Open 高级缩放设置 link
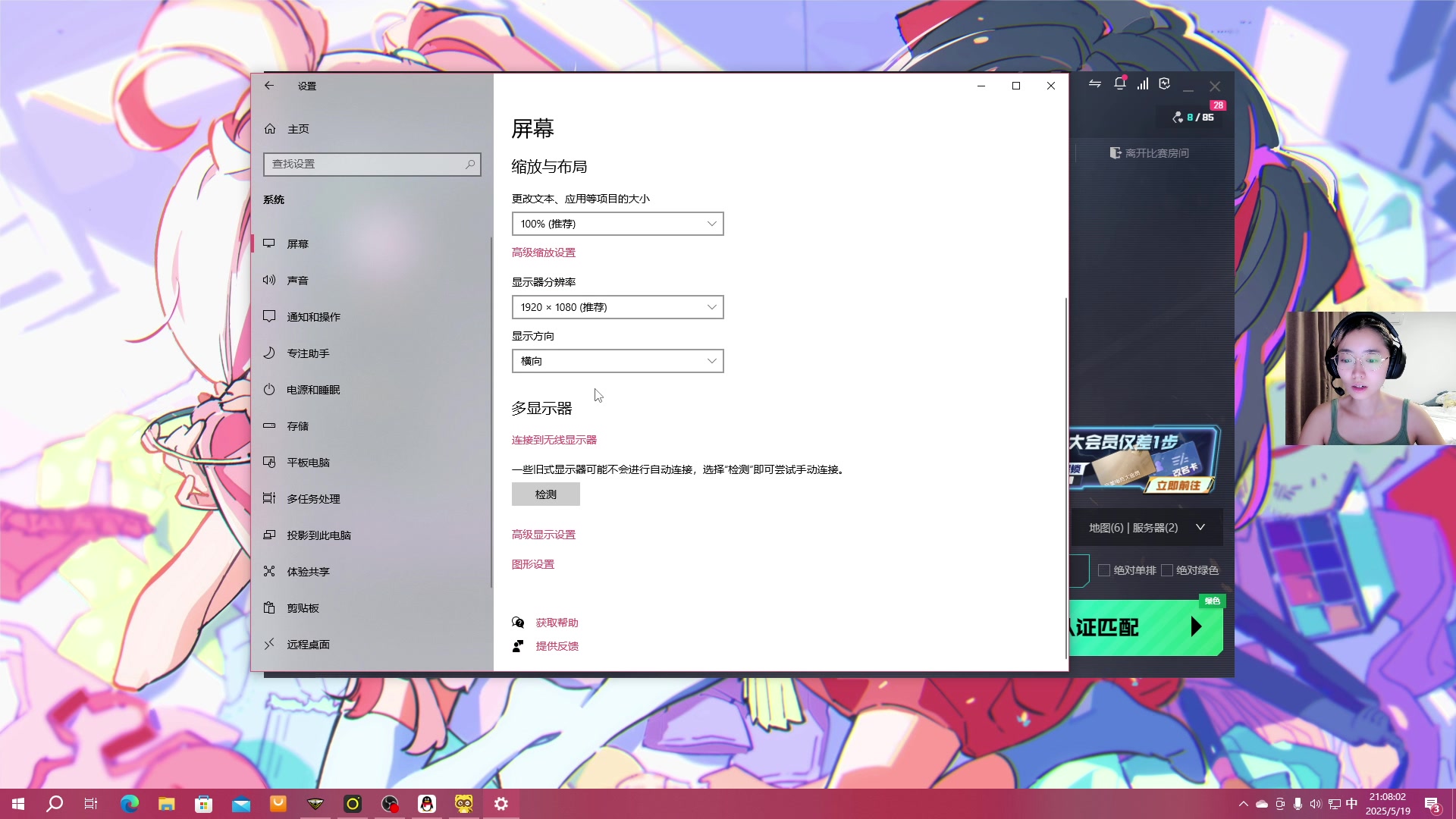 (543, 253)
